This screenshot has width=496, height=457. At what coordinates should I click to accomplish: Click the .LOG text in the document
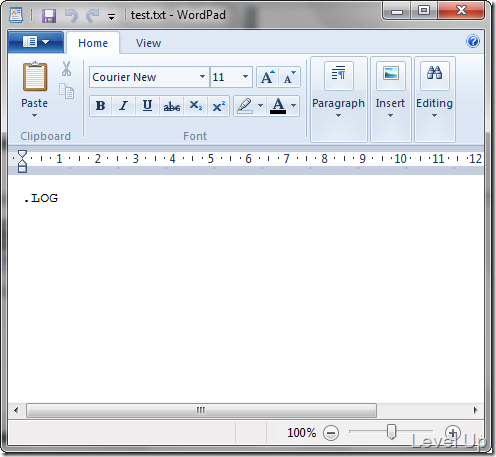(x=41, y=198)
